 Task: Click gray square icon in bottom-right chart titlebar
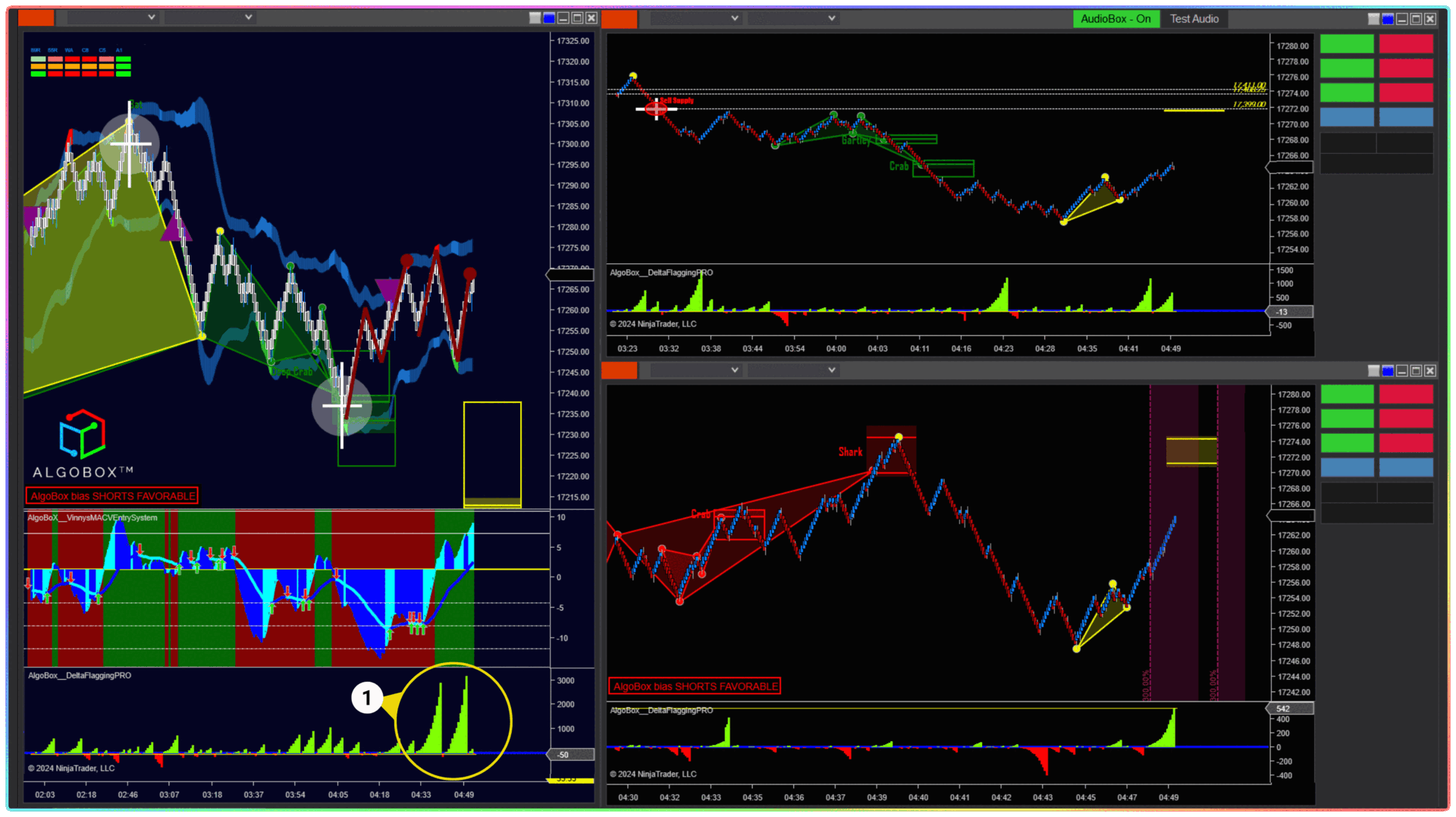coord(1373,371)
